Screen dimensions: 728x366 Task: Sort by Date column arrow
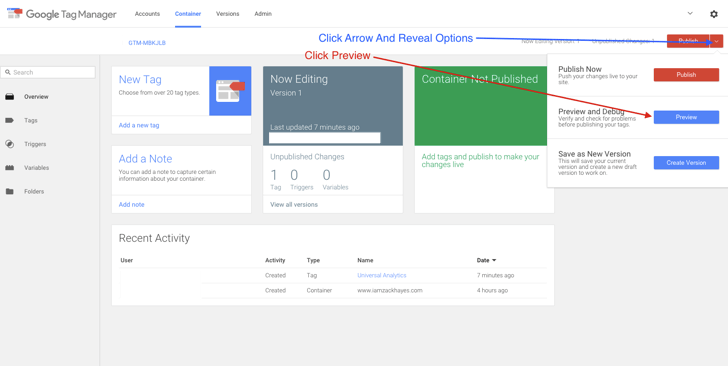pyautogui.click(x=494, y=261)
